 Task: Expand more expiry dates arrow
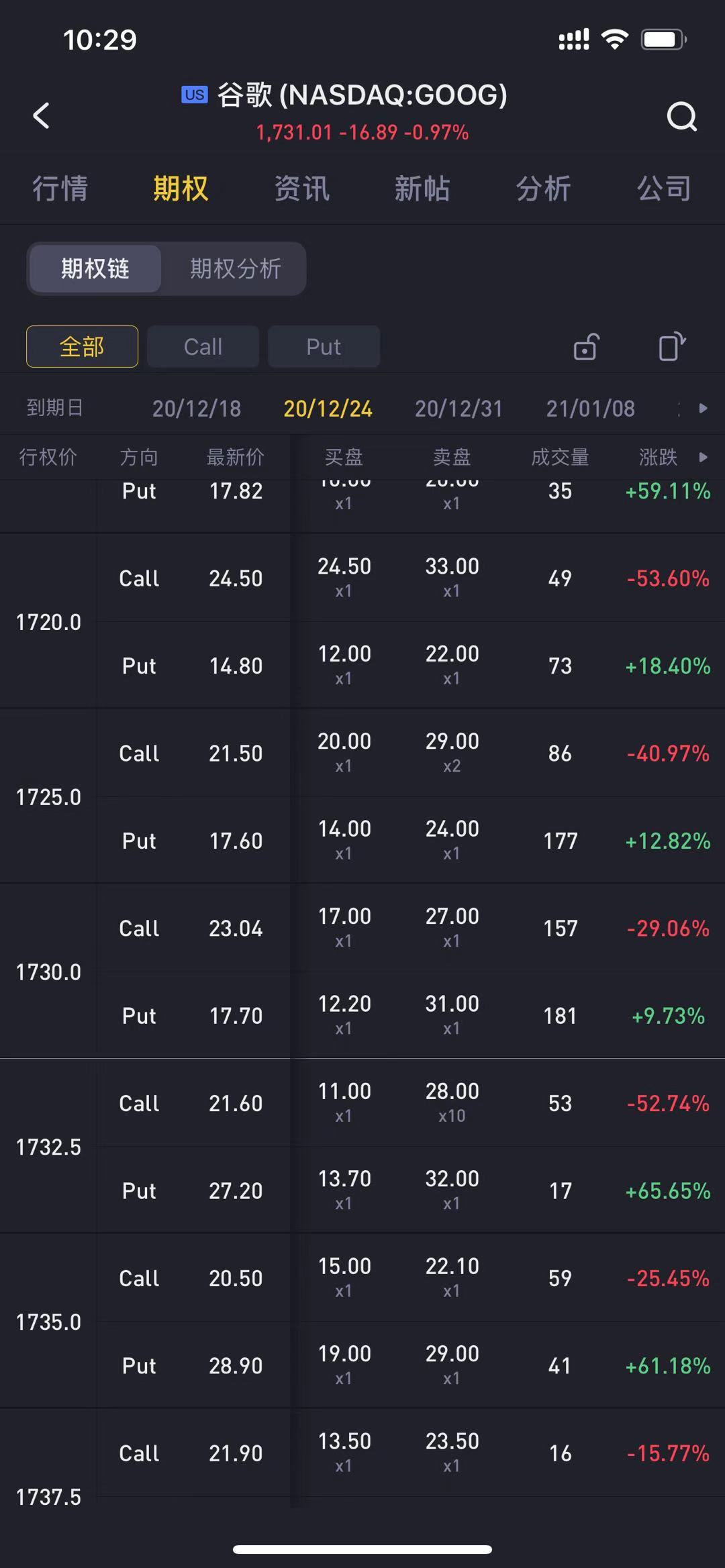coord(703,408)
